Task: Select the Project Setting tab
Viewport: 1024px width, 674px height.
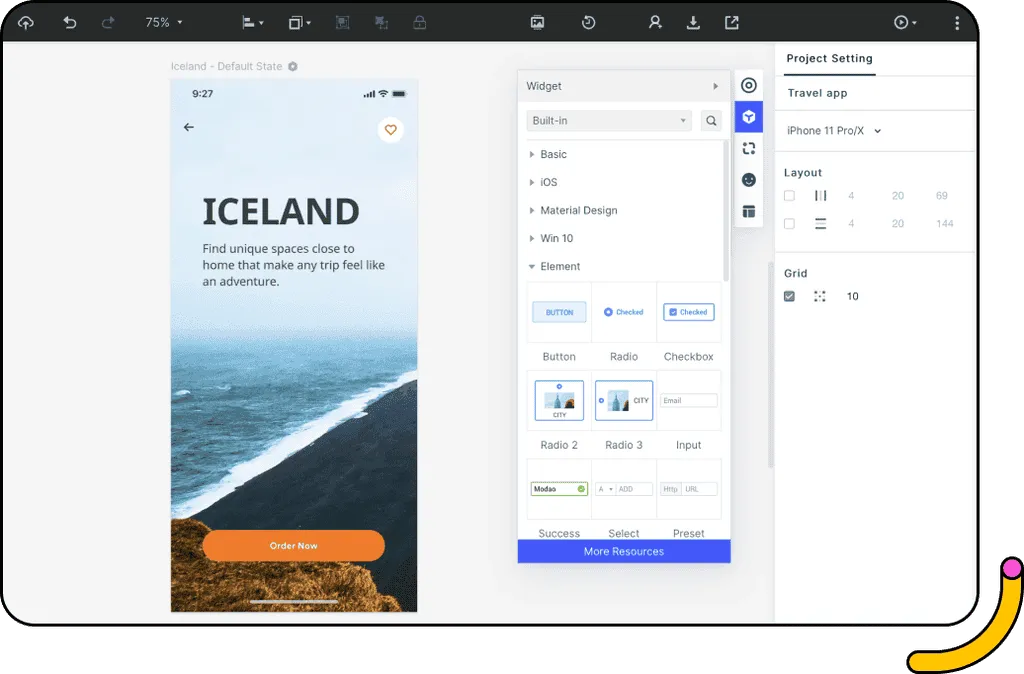Action: [829, 59]
